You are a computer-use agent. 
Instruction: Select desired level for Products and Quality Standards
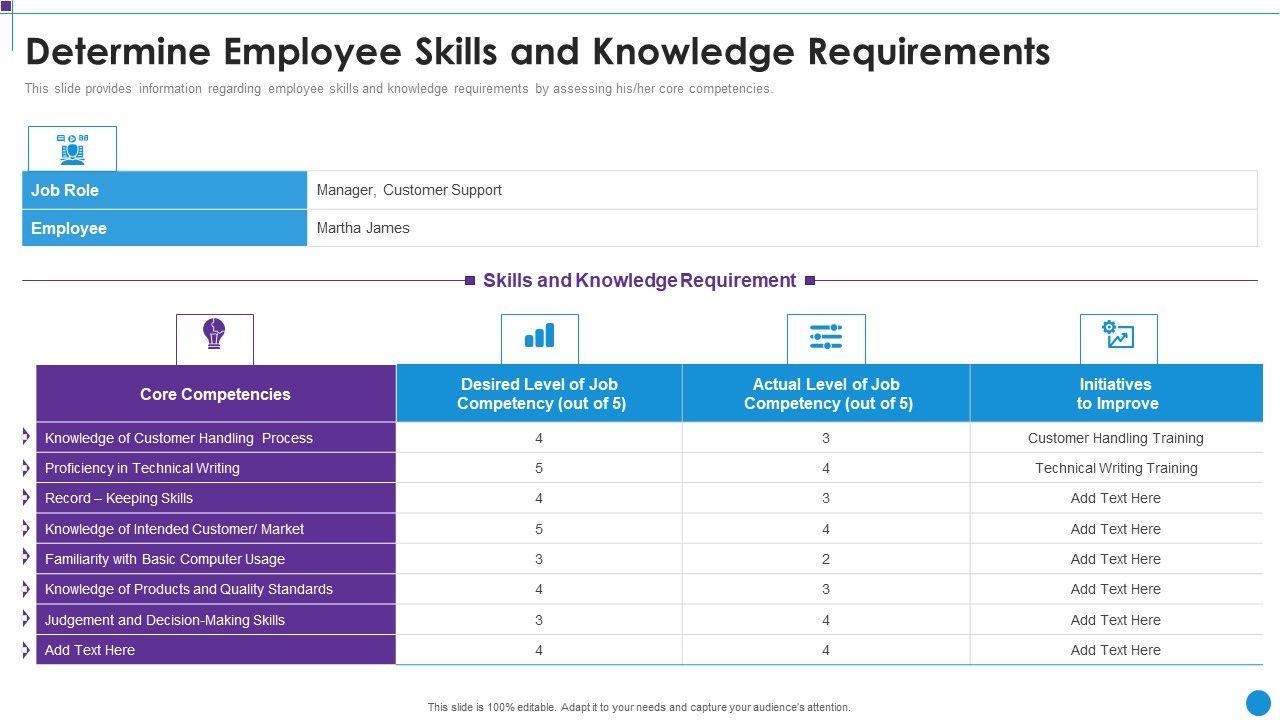539,589
